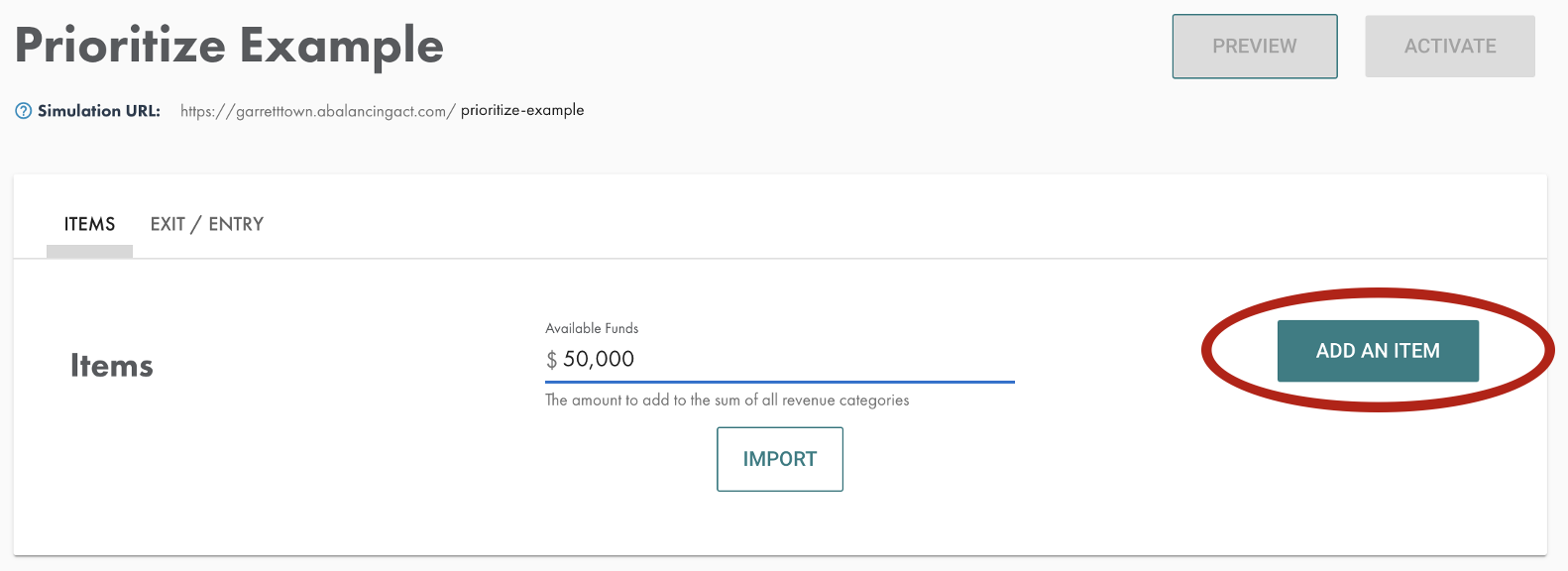1568x571 pixels.
Task: Click the Available Funds label
Action: [592, 328]
